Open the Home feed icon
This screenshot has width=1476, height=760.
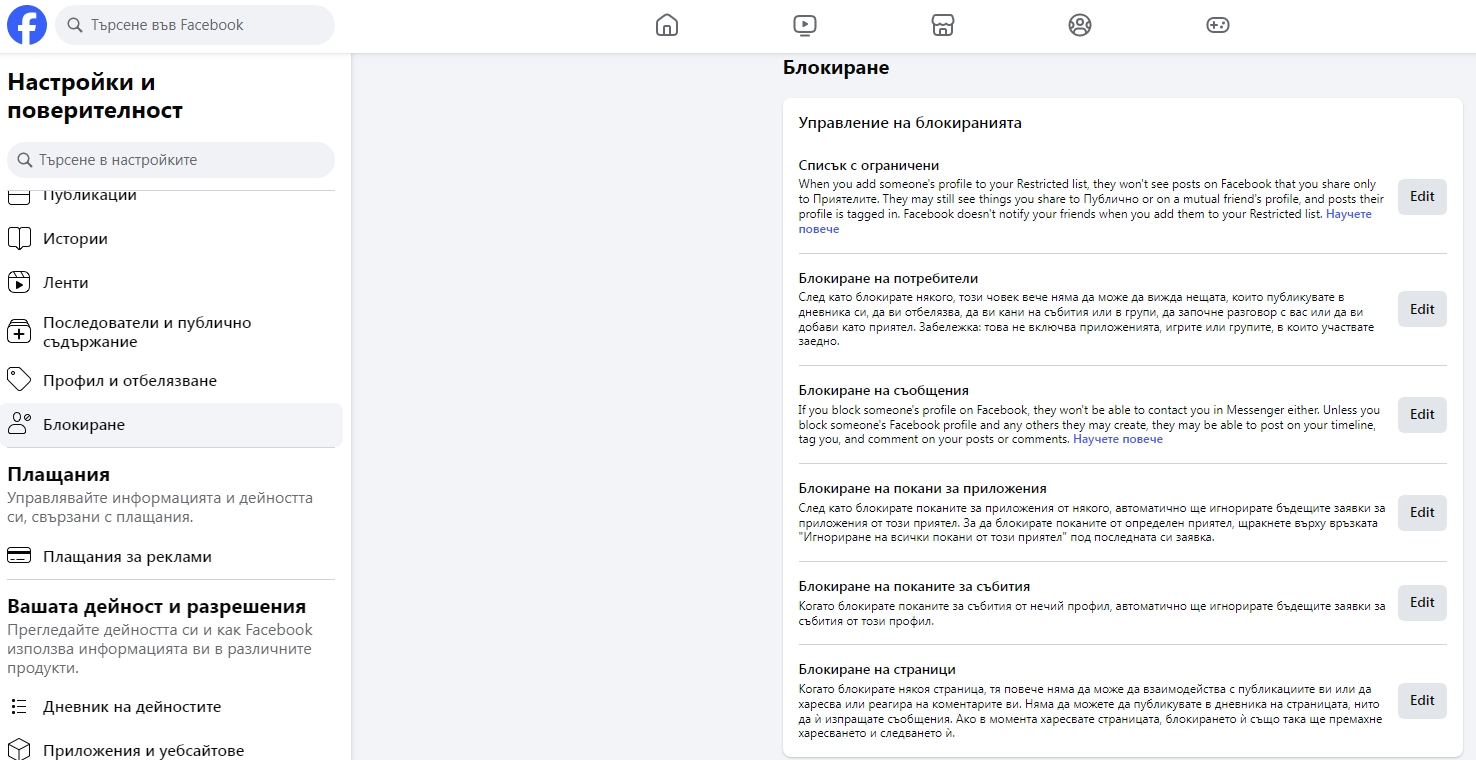coord(667,25)
